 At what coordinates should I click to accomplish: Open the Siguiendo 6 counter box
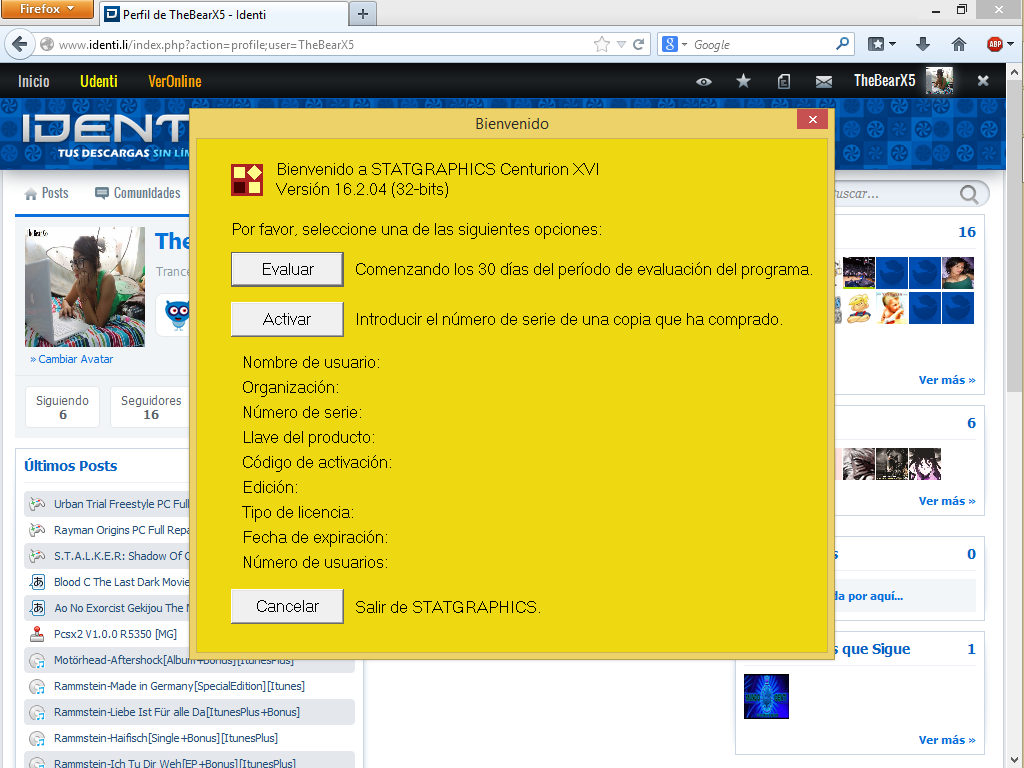click(x=62, y=407)
